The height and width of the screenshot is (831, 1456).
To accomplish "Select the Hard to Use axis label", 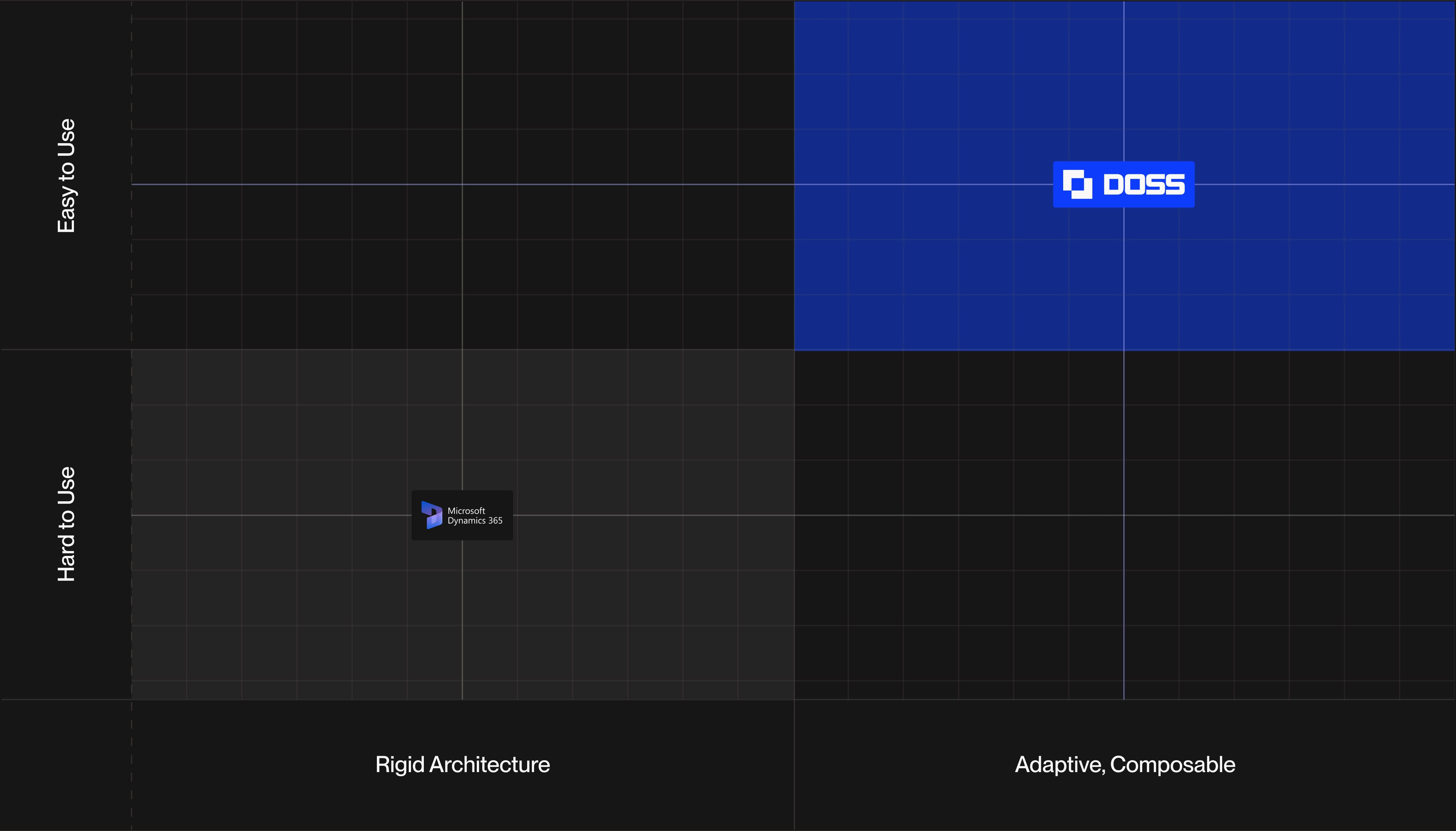I will [x=67, y=524].
